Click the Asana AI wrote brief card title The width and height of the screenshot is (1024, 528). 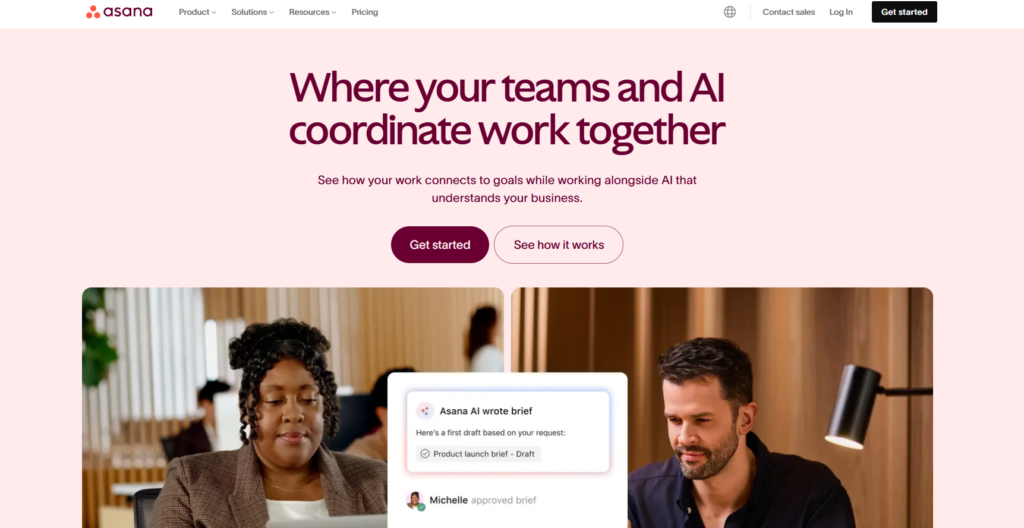click(x=486, y=411)
